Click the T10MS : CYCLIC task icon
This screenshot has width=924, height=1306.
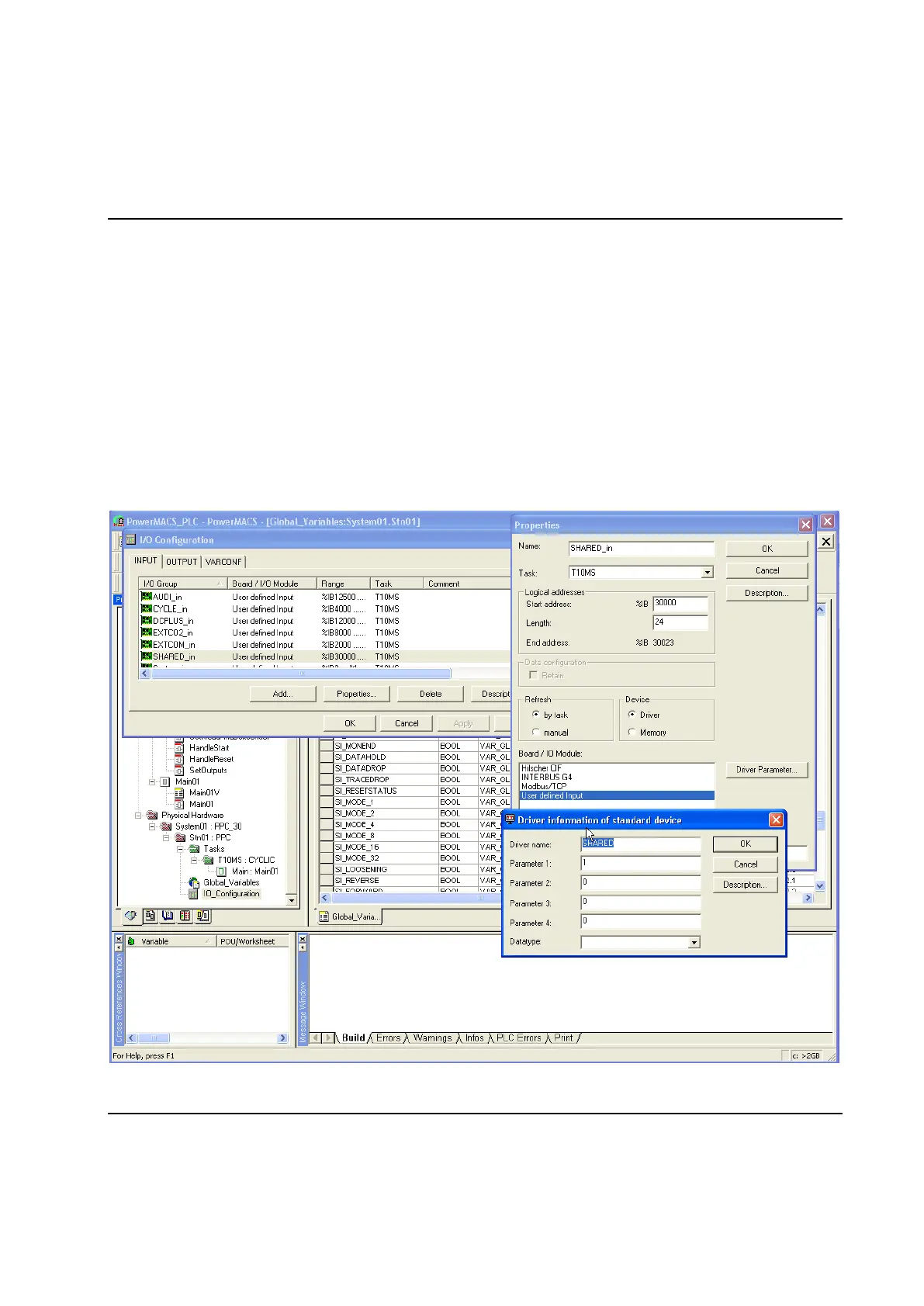pos(208,860)
